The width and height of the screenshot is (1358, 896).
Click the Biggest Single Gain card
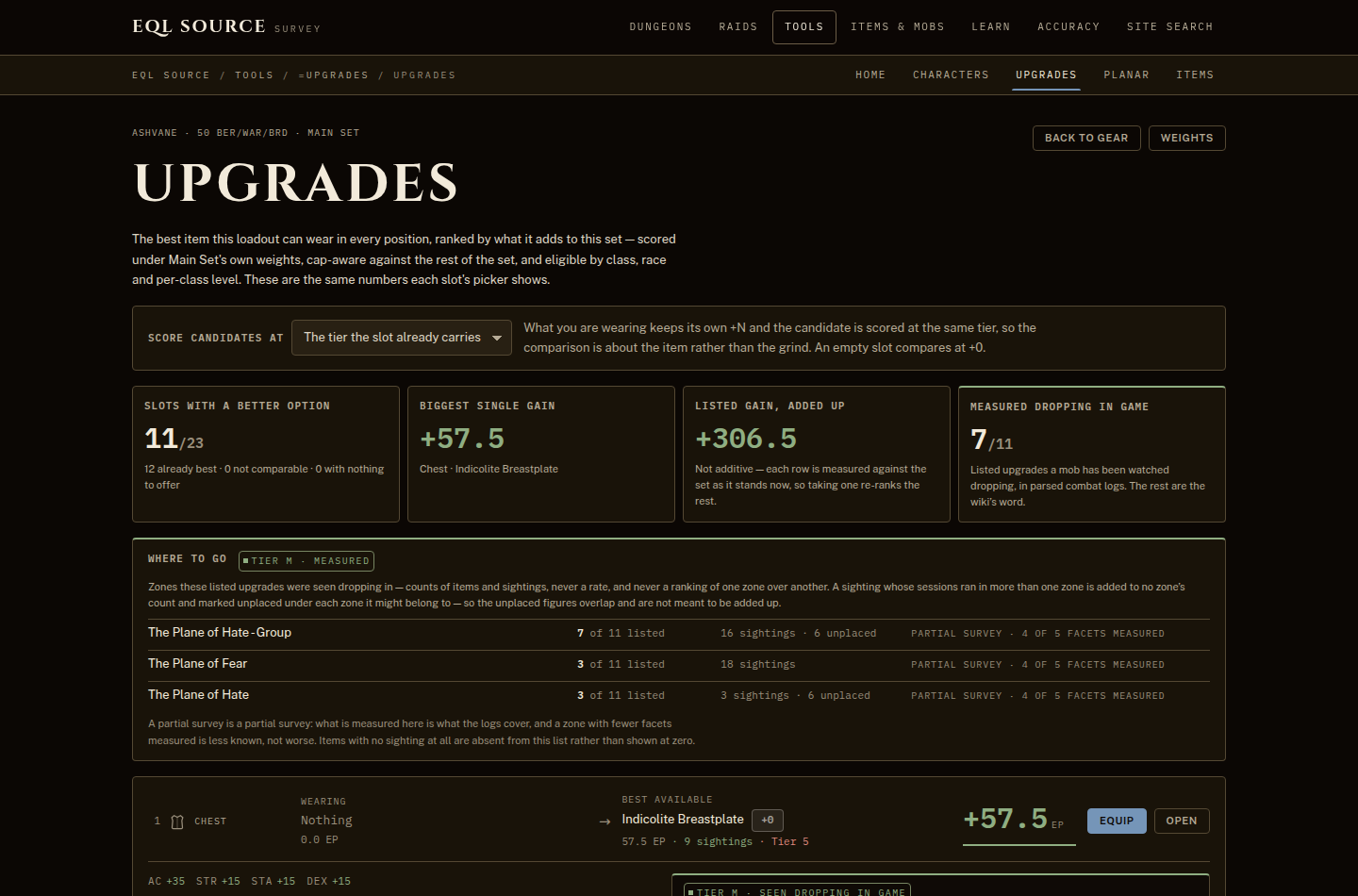coord(541,454)
